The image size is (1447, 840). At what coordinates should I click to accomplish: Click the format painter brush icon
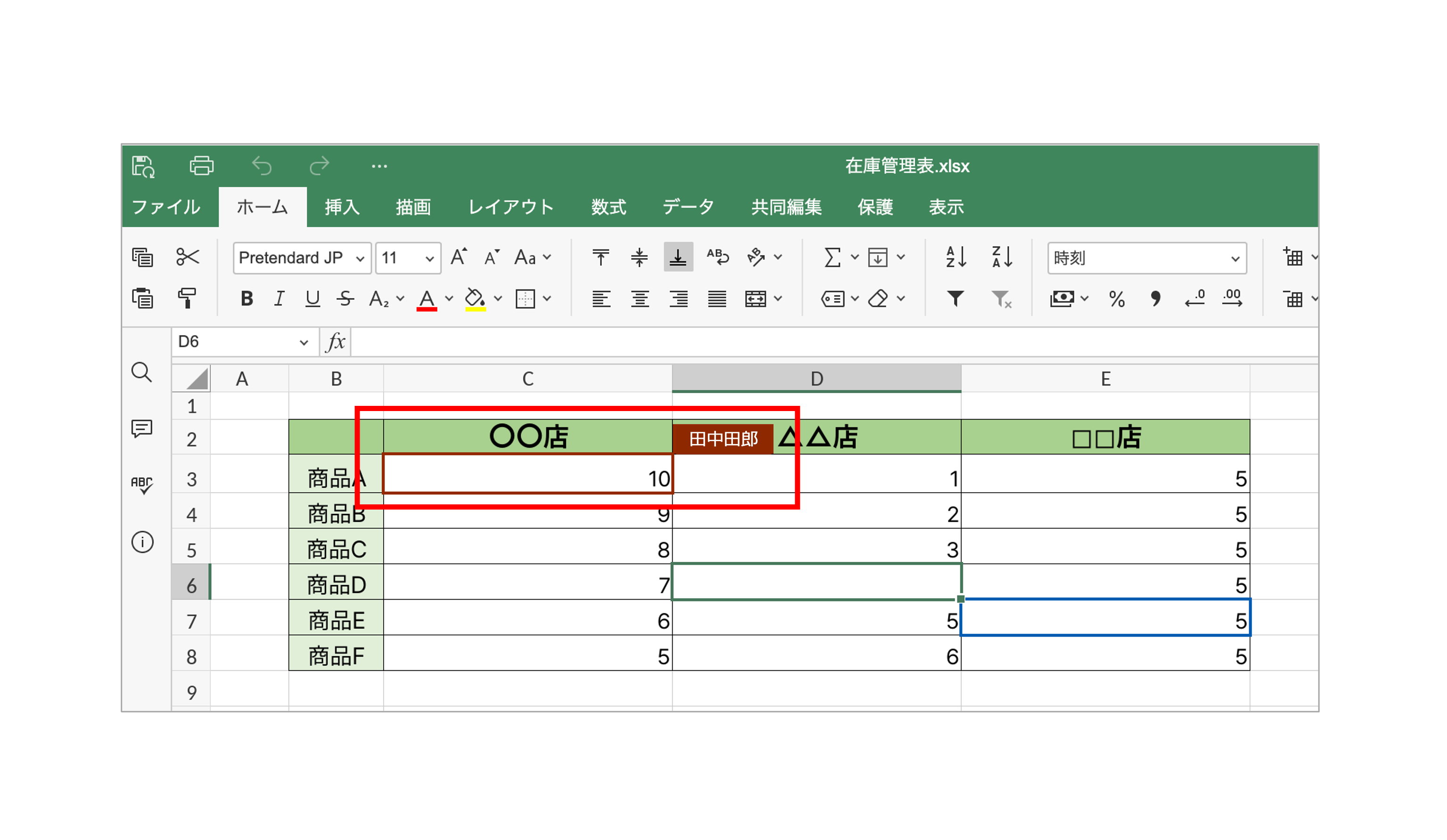[187, 298]
